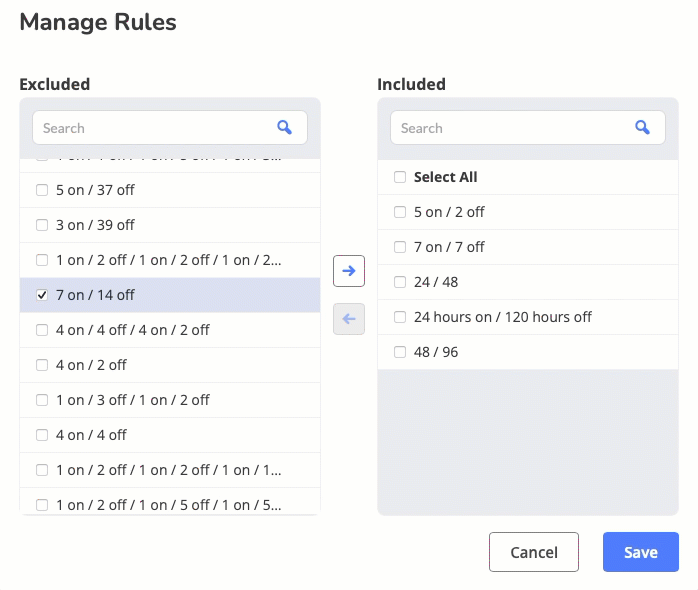Check the 48 / 96 checkbox
This screenshot has width=698, height=590.
[400, 352]
